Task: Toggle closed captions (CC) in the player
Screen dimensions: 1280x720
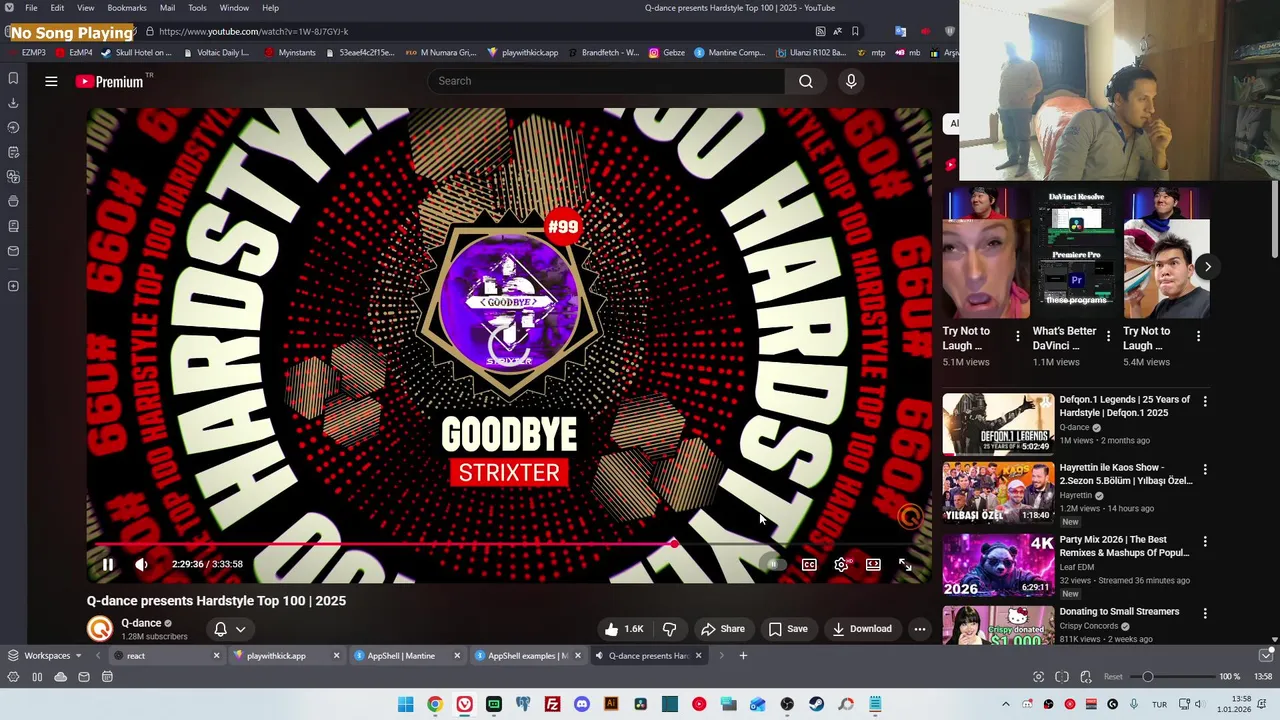Action: 809,564
